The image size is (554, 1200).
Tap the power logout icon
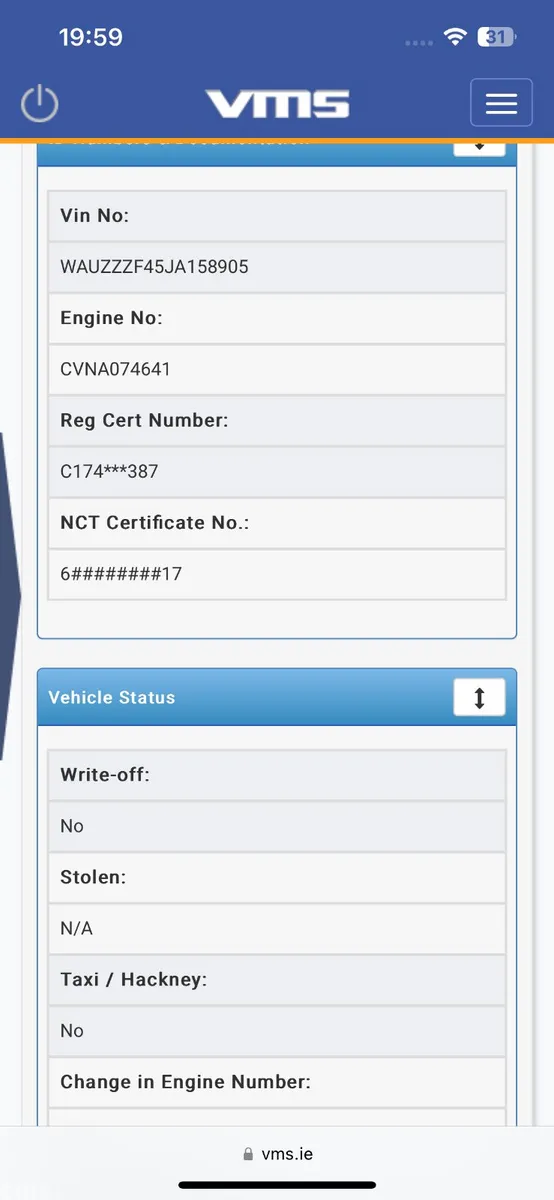point(40,104)
